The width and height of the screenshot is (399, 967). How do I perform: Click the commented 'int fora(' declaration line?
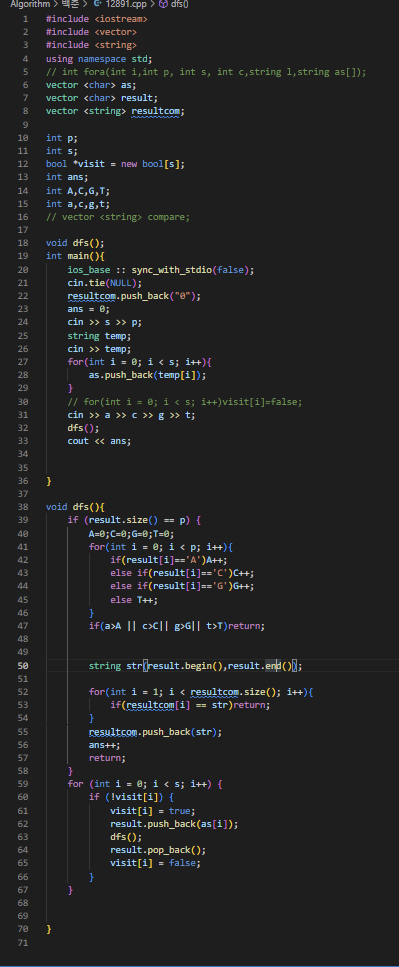(207, 72)
